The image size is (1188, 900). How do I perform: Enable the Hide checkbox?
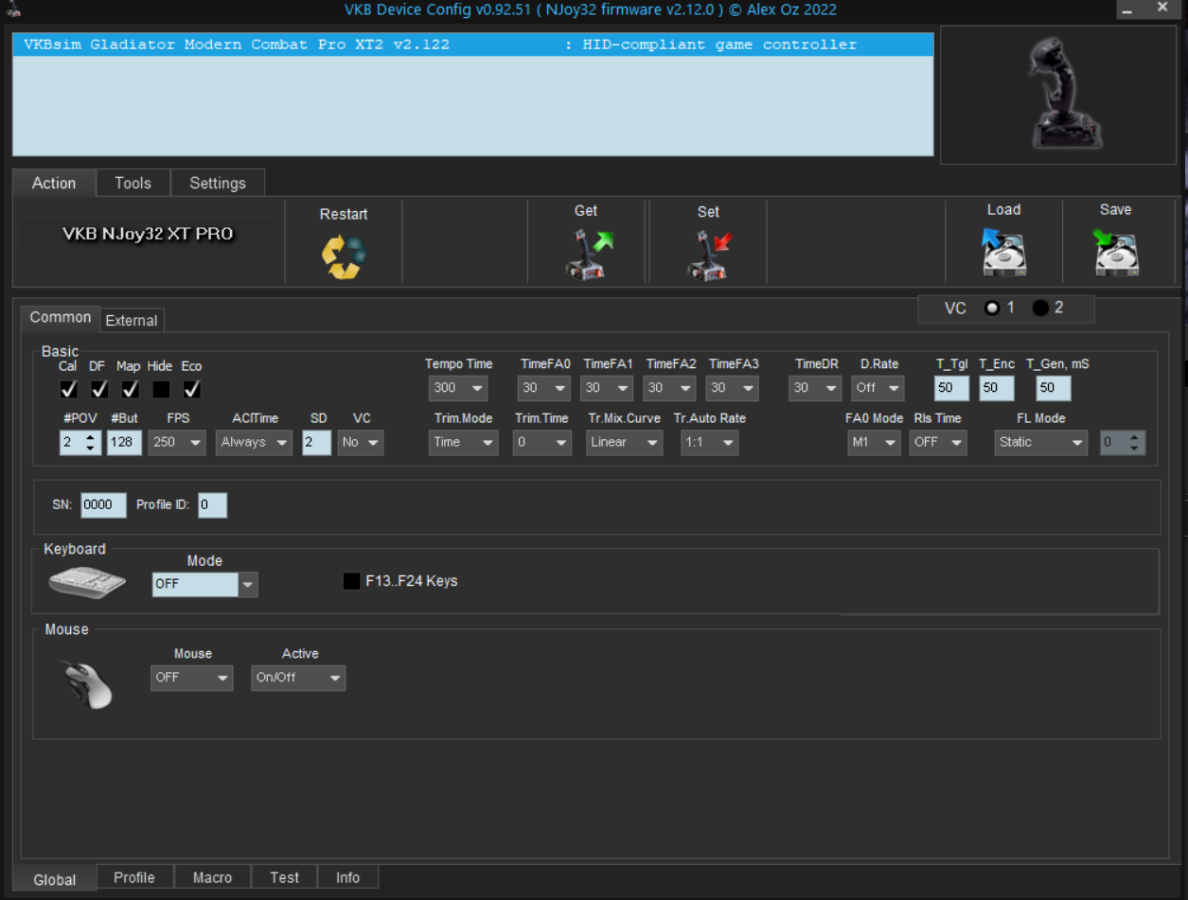[161, 389]
